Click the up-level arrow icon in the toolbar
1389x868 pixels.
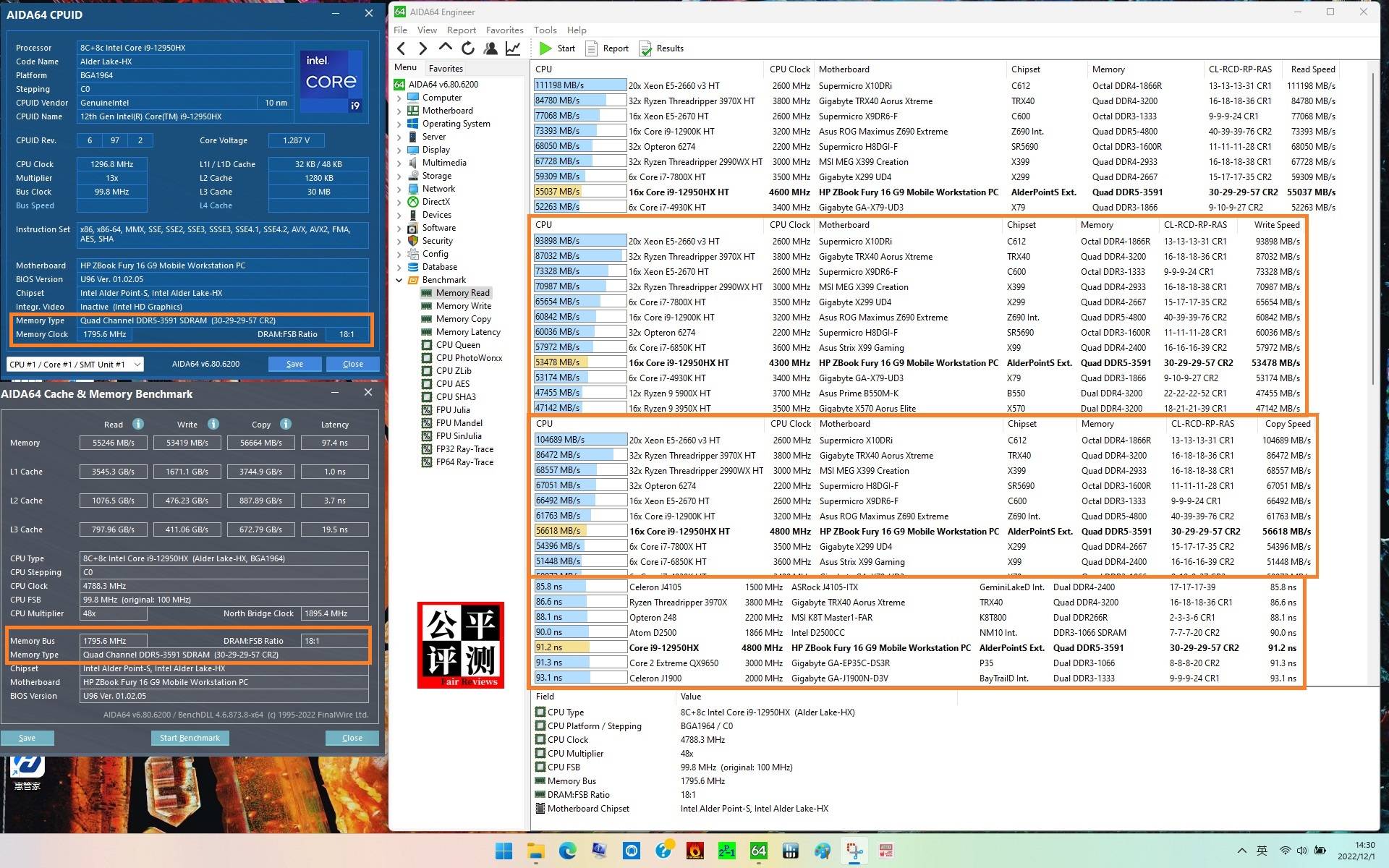[x=446, y=48]
